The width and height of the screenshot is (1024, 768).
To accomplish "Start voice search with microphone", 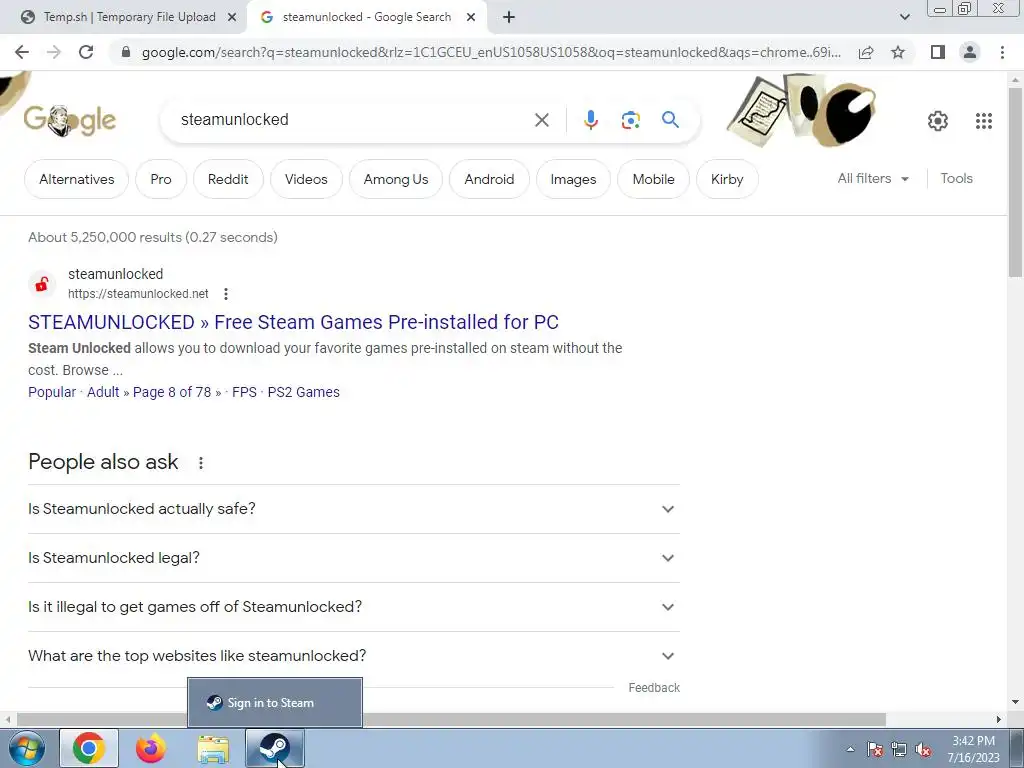I will tap(590, 120).
